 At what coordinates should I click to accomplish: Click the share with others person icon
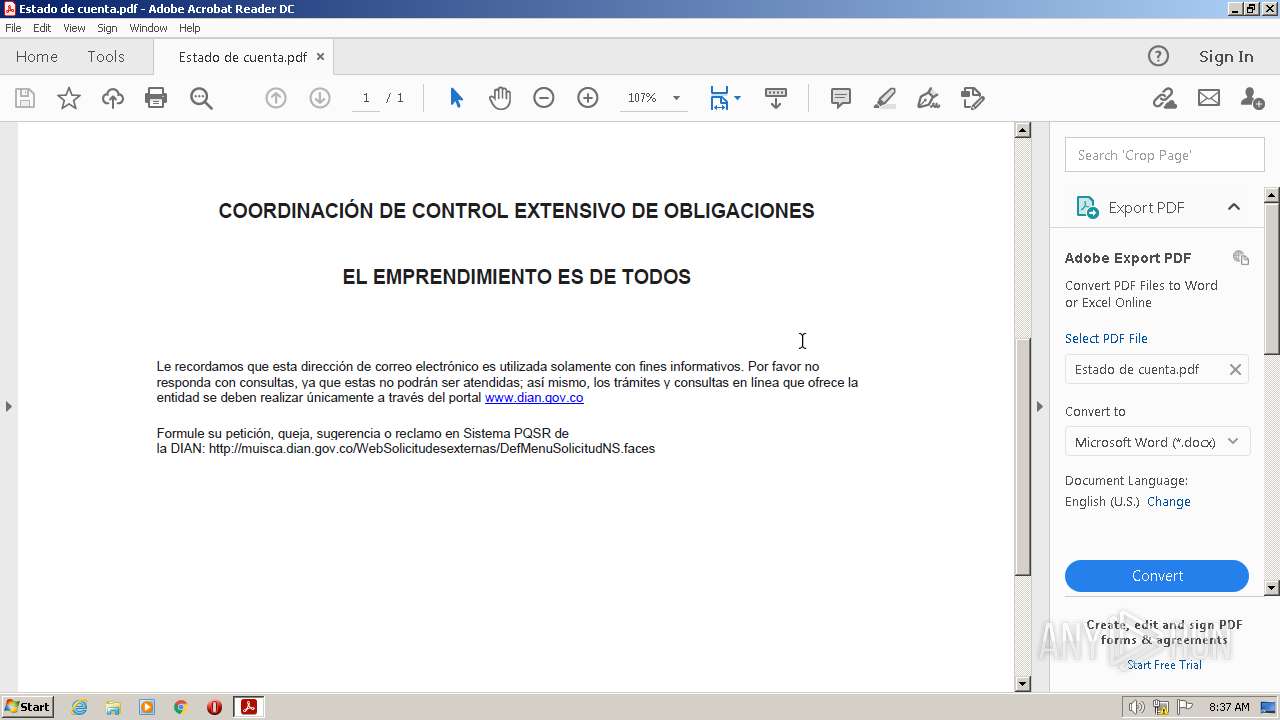click(x=1252, y=98)
